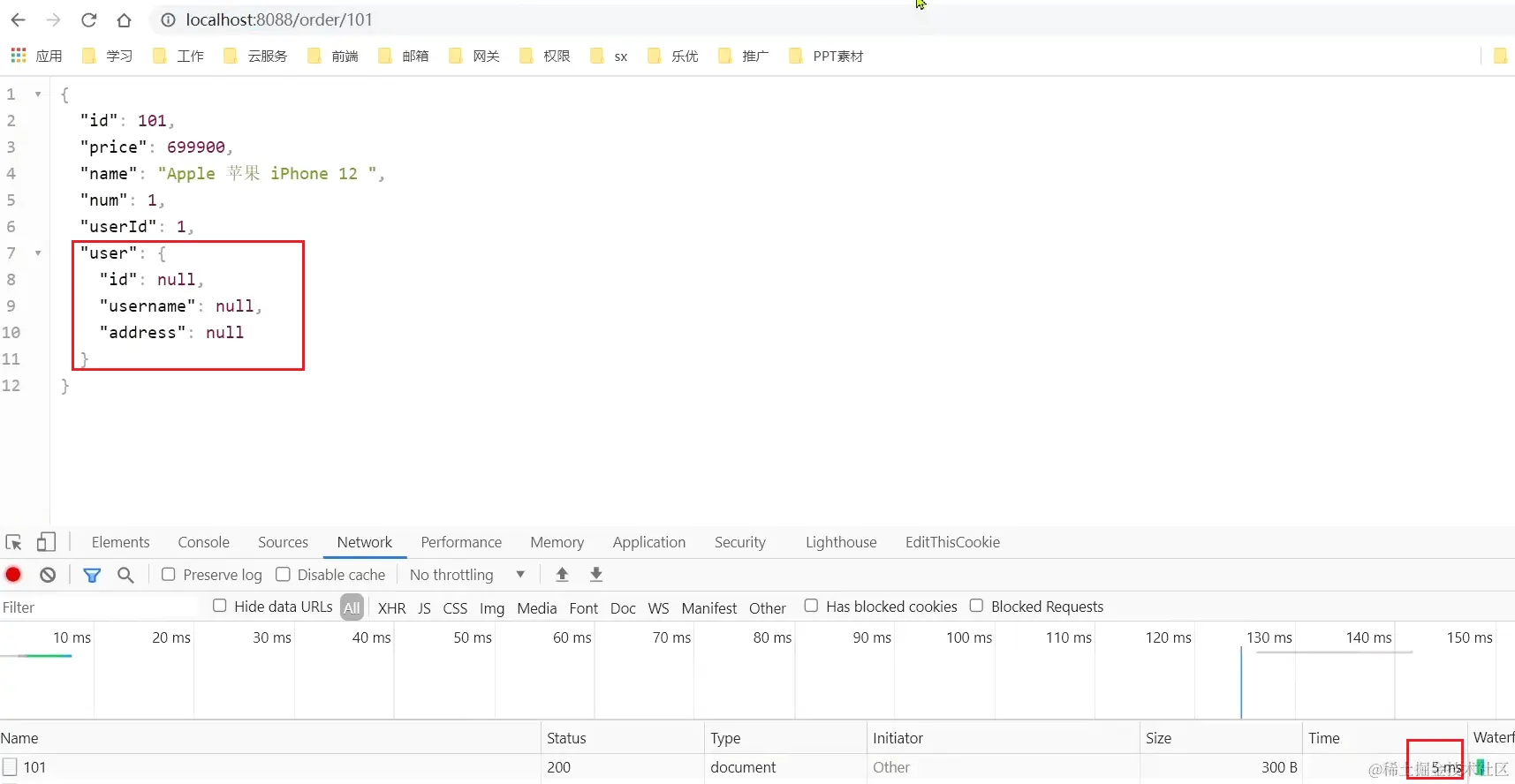
Task: Filter requests by Img
Action: coord(492,608)
